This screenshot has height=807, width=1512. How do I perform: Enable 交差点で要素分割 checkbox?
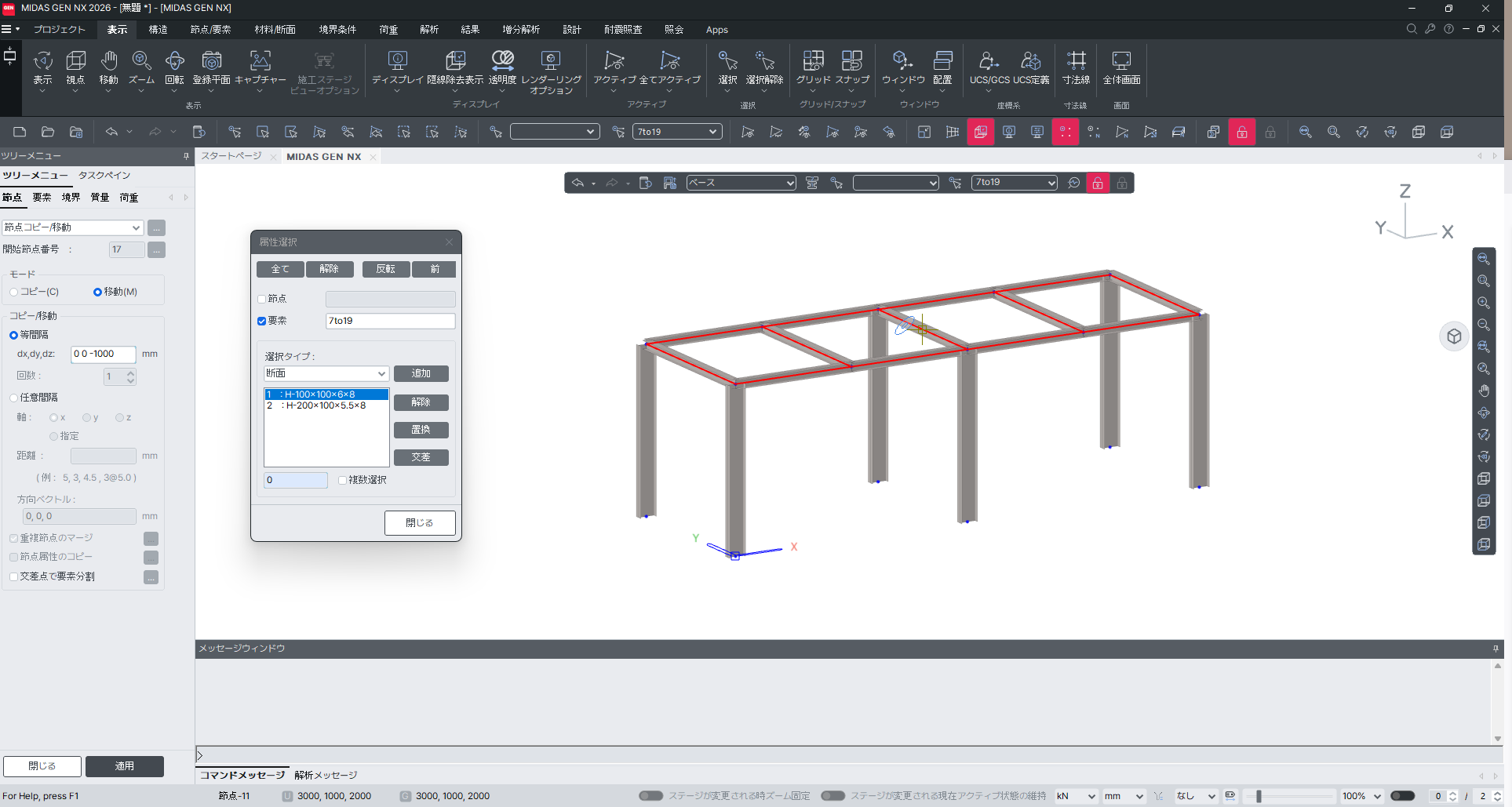click(13, 576)
